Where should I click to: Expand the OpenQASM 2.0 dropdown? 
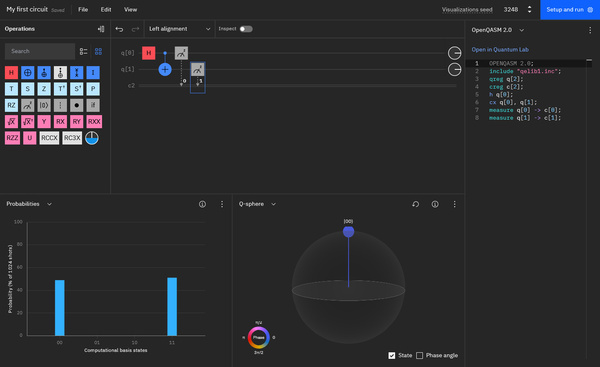pos(498,30)
